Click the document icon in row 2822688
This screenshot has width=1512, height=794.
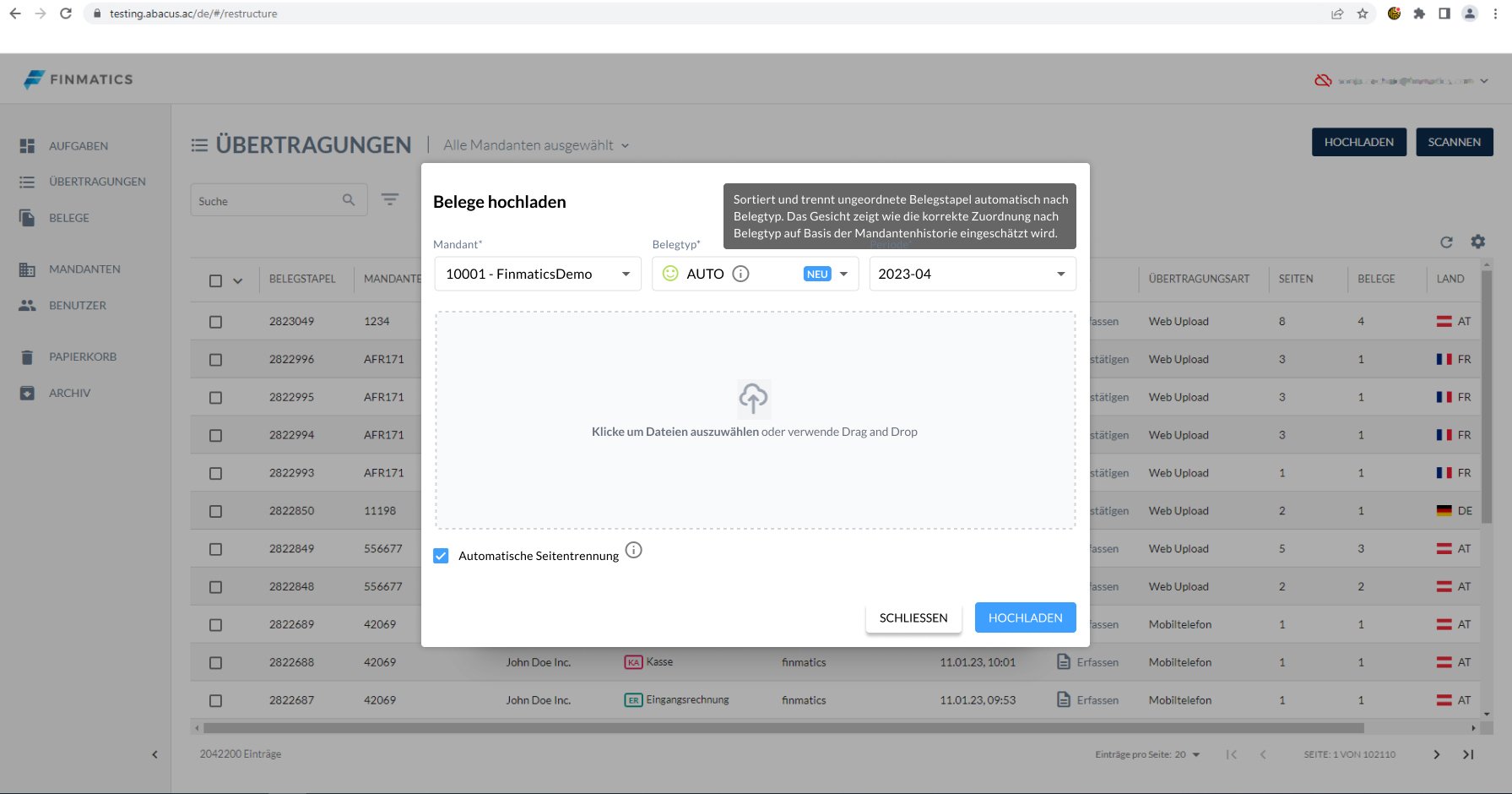1064,661
